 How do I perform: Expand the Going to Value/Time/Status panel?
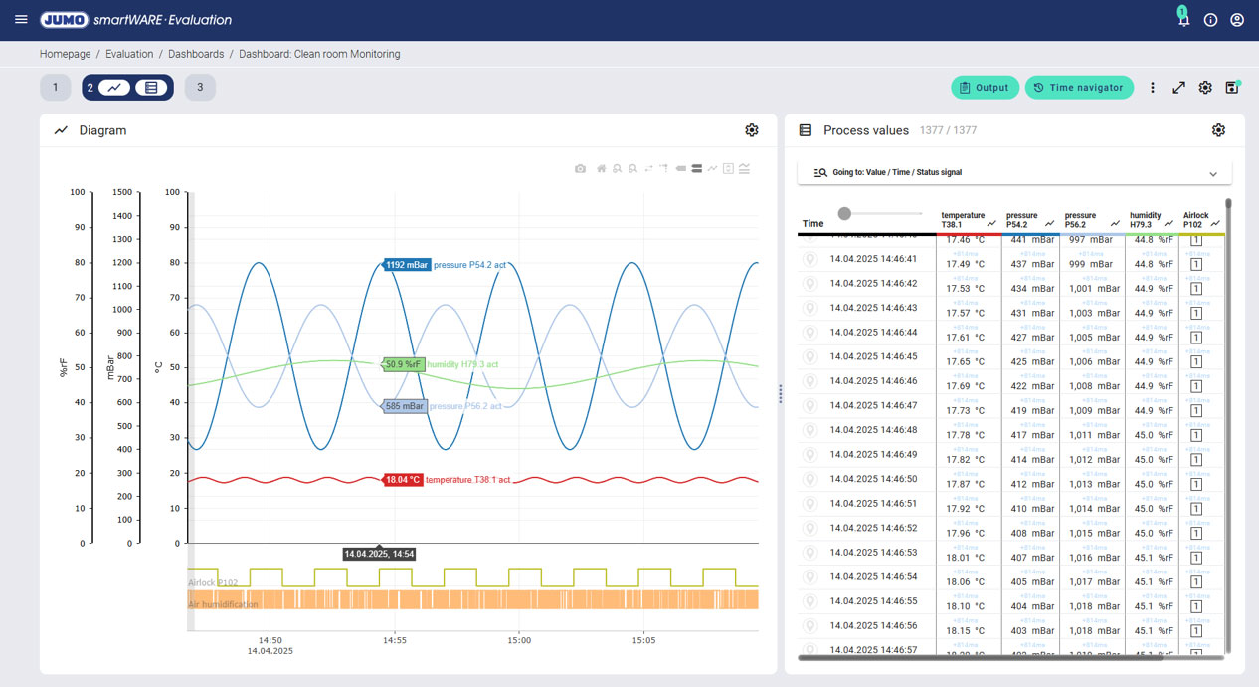(1213, 173)
